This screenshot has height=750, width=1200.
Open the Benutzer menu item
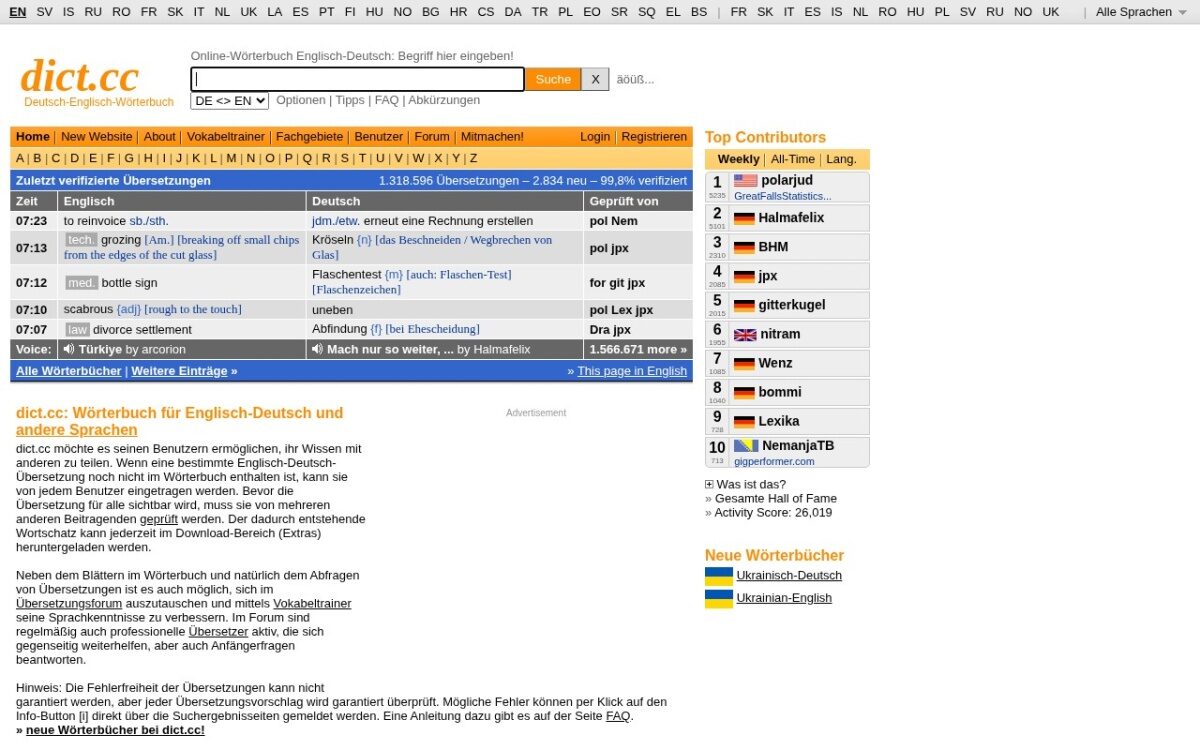coord(379,137)
